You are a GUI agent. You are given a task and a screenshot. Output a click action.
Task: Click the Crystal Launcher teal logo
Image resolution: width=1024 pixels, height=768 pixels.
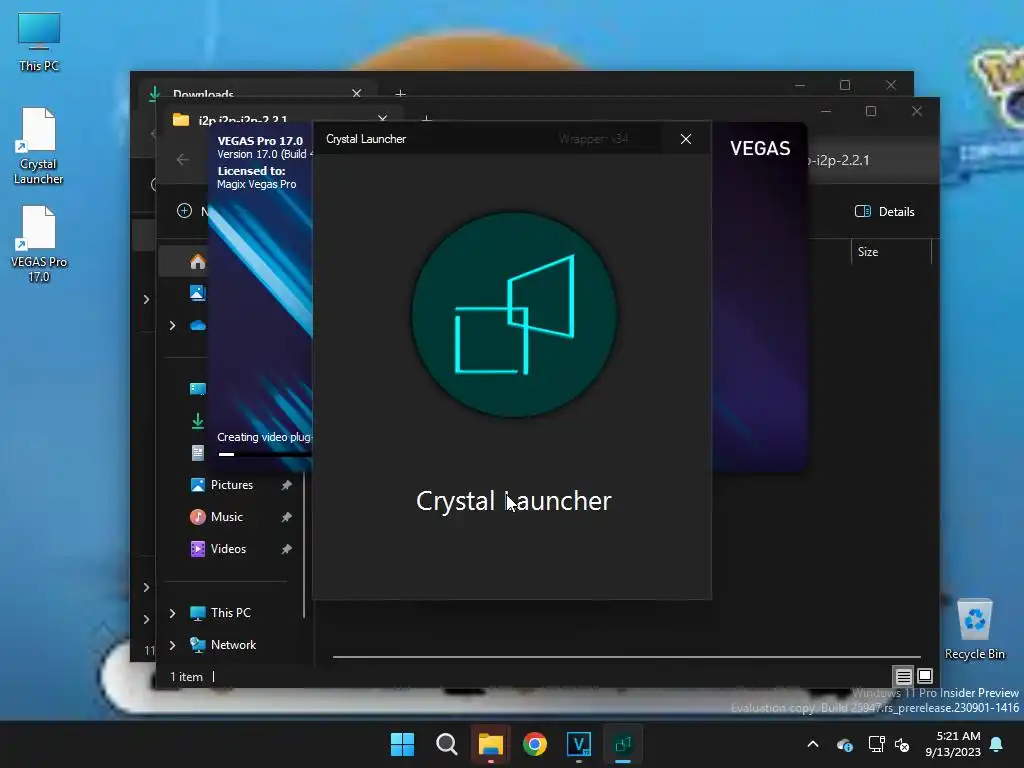coord(514,315)
